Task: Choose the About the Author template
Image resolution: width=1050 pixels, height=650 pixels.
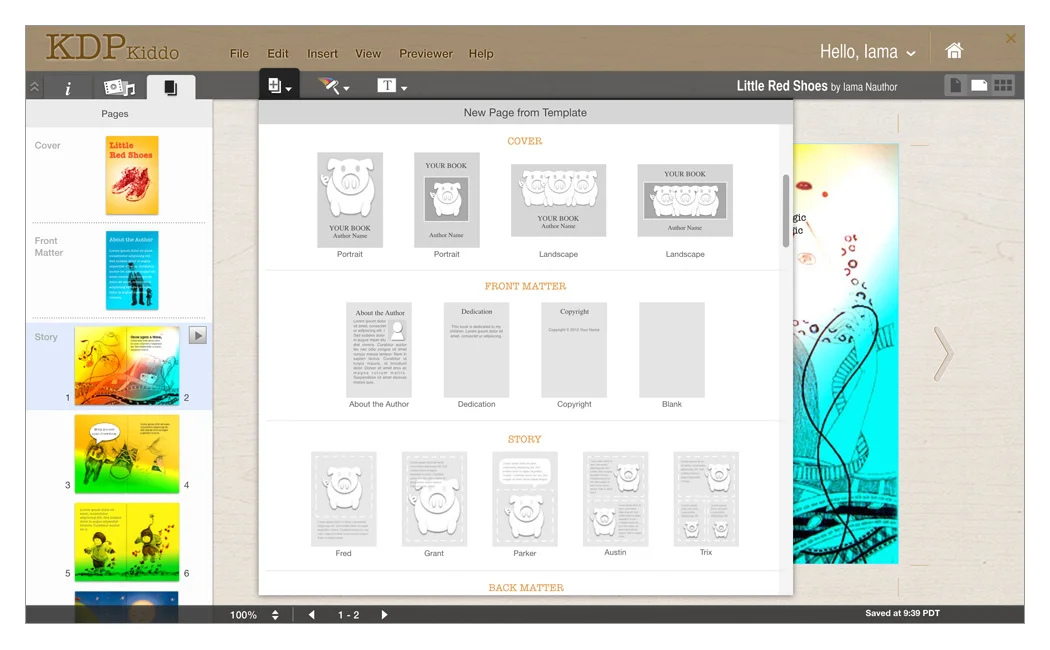Action: tap(379, 350)
